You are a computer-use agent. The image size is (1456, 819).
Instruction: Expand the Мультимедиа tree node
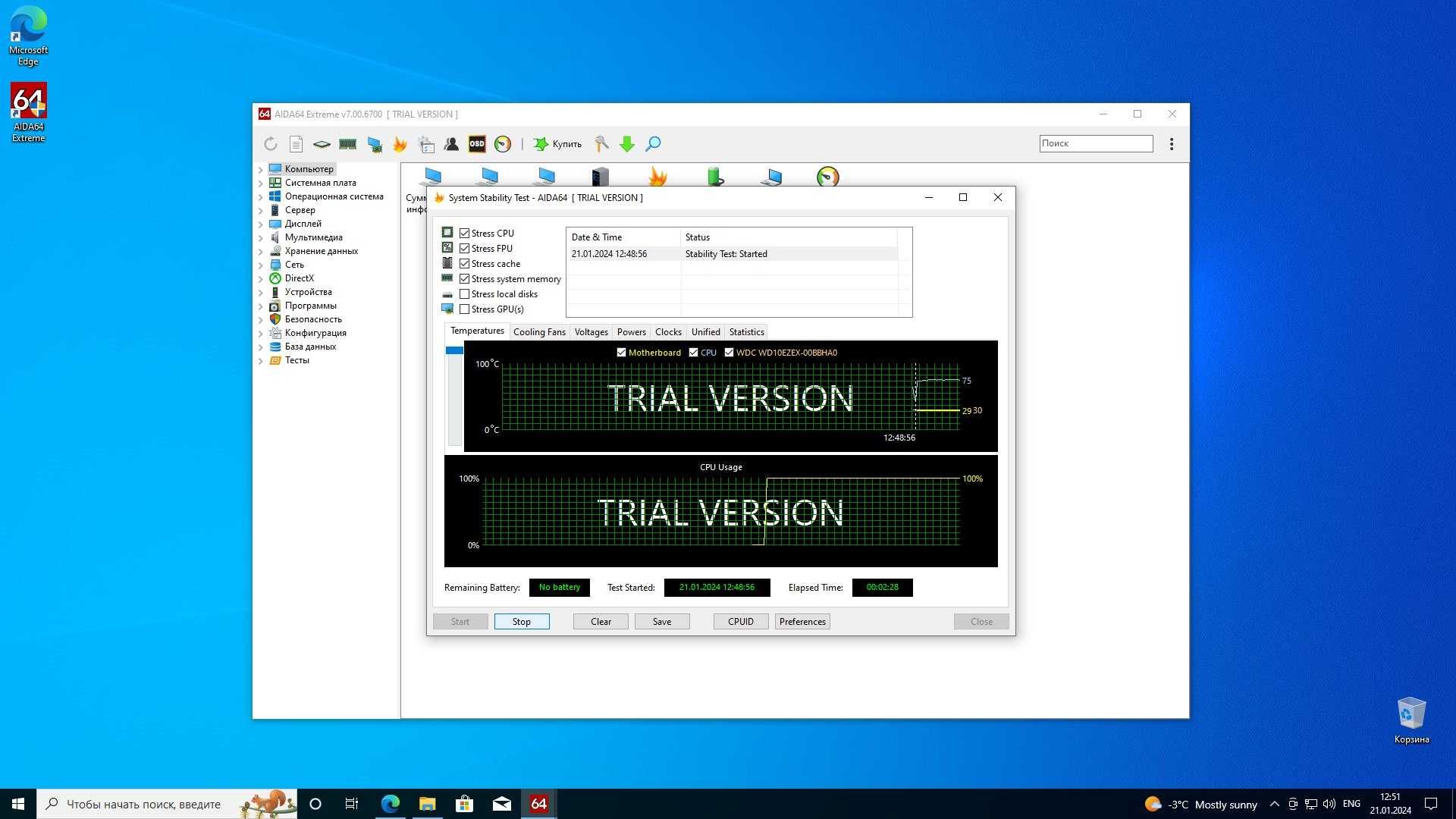click(261, 238)
